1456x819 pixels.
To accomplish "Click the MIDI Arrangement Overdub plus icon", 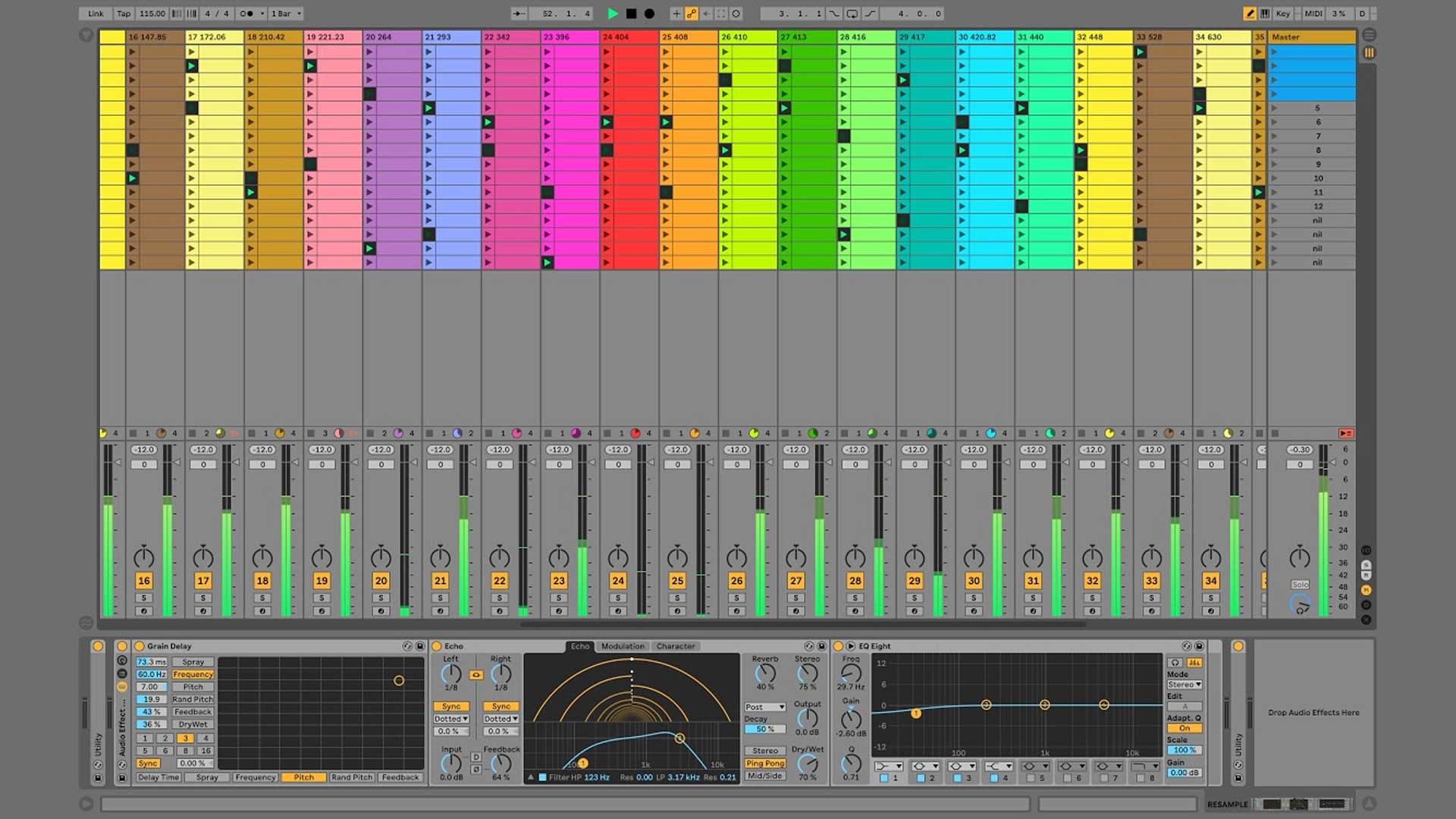I will coord(676,14).
